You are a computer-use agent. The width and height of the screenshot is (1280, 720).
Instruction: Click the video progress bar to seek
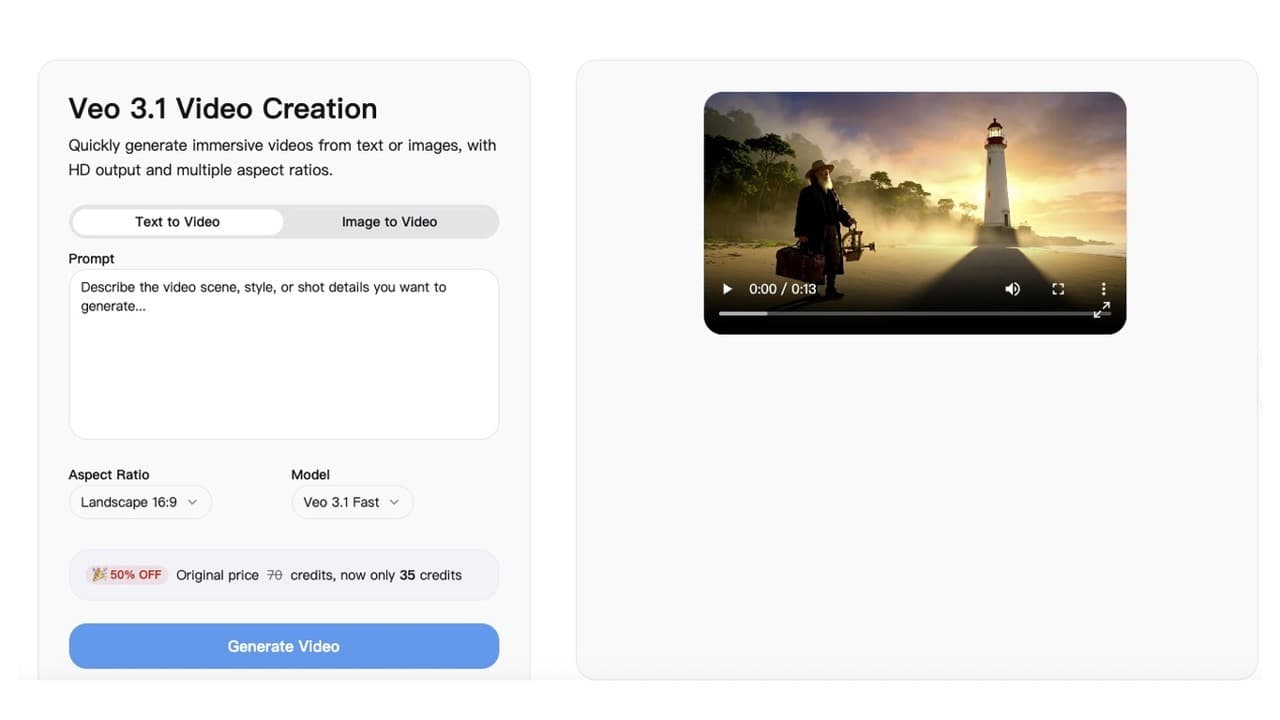(915, 313)
